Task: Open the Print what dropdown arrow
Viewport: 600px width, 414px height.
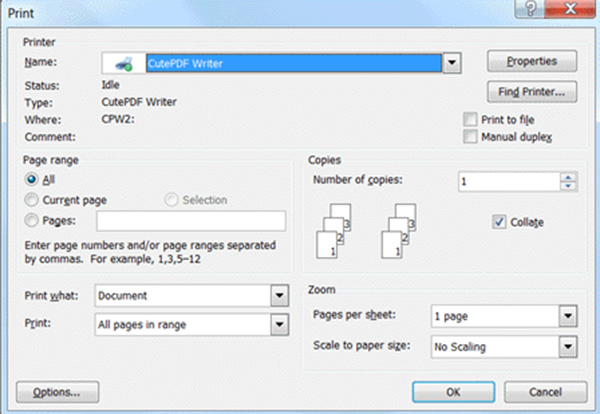Action: [x=280, y=295]
